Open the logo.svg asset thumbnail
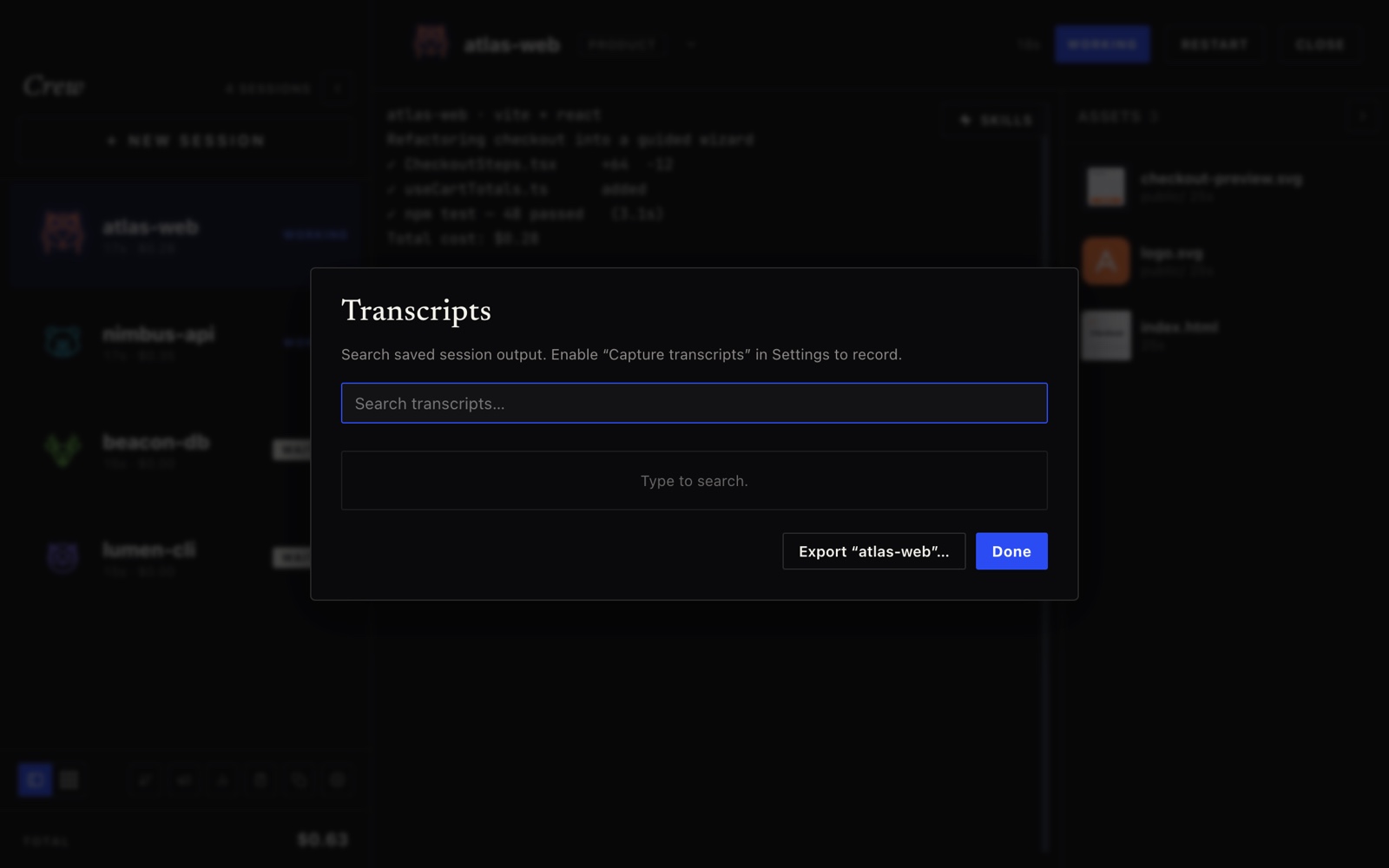 click(1106, 260)
